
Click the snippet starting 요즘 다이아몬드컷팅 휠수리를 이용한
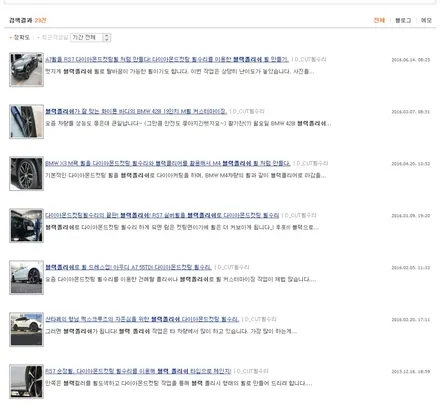pyautogui.click(x=180, y=279)
